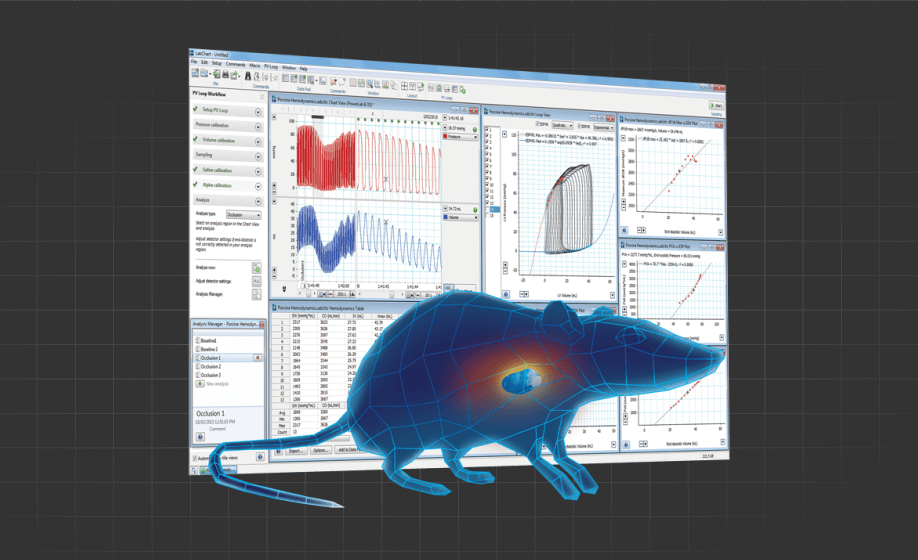The height and width of the screenshot is (560, 918).
Task: Open the Help menu
Action: pos(303,69)
